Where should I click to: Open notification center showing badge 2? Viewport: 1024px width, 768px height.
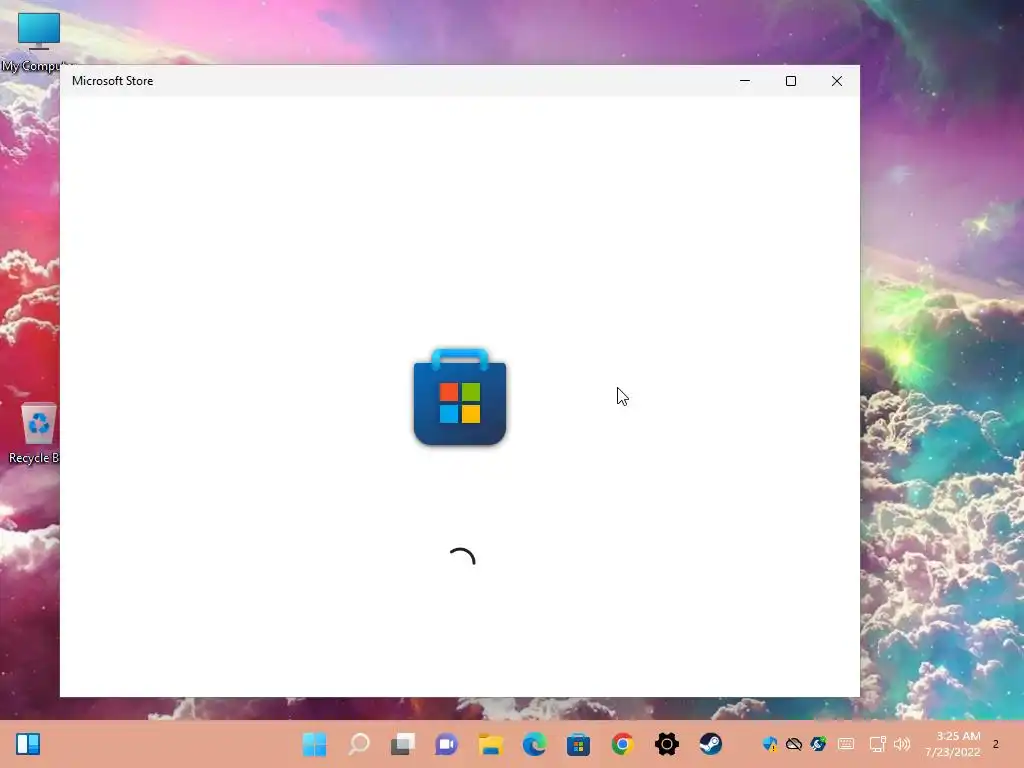[996, 744]
